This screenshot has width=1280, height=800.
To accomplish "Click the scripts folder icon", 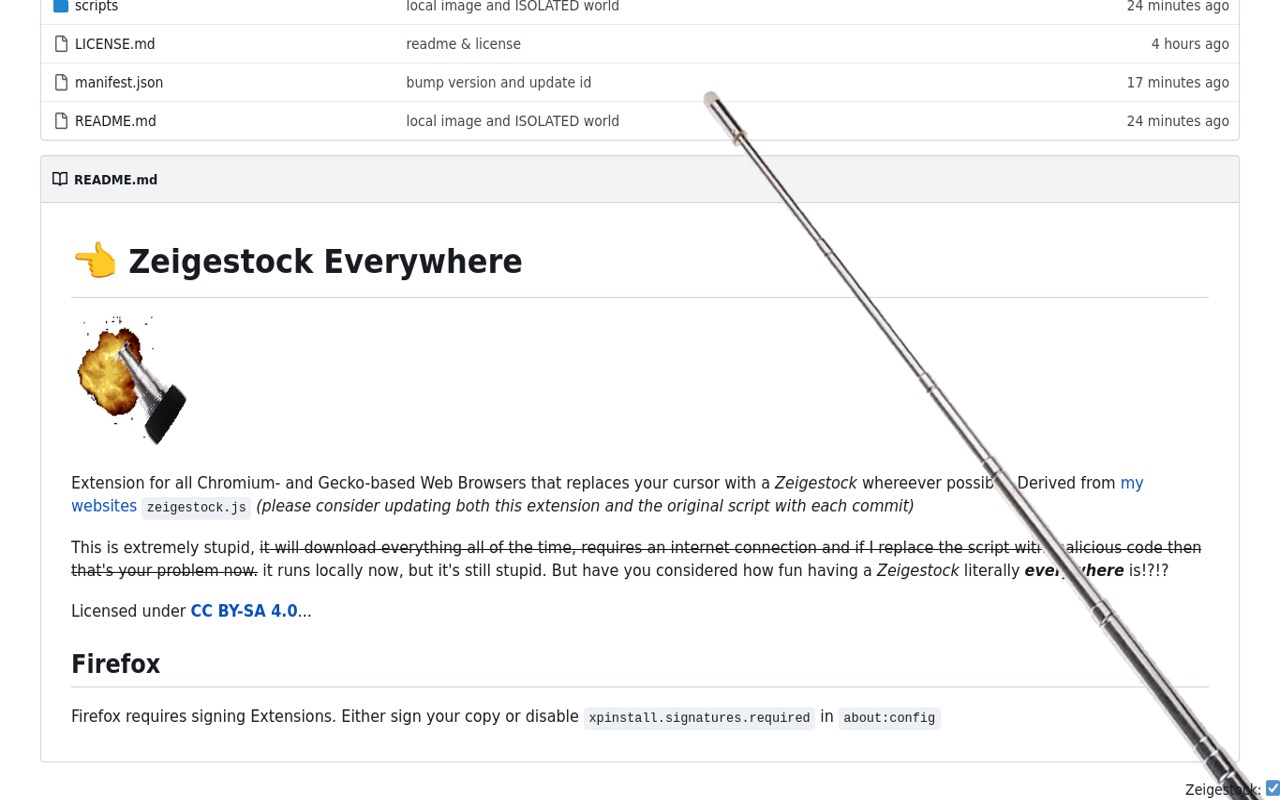I will pos(61,6).
